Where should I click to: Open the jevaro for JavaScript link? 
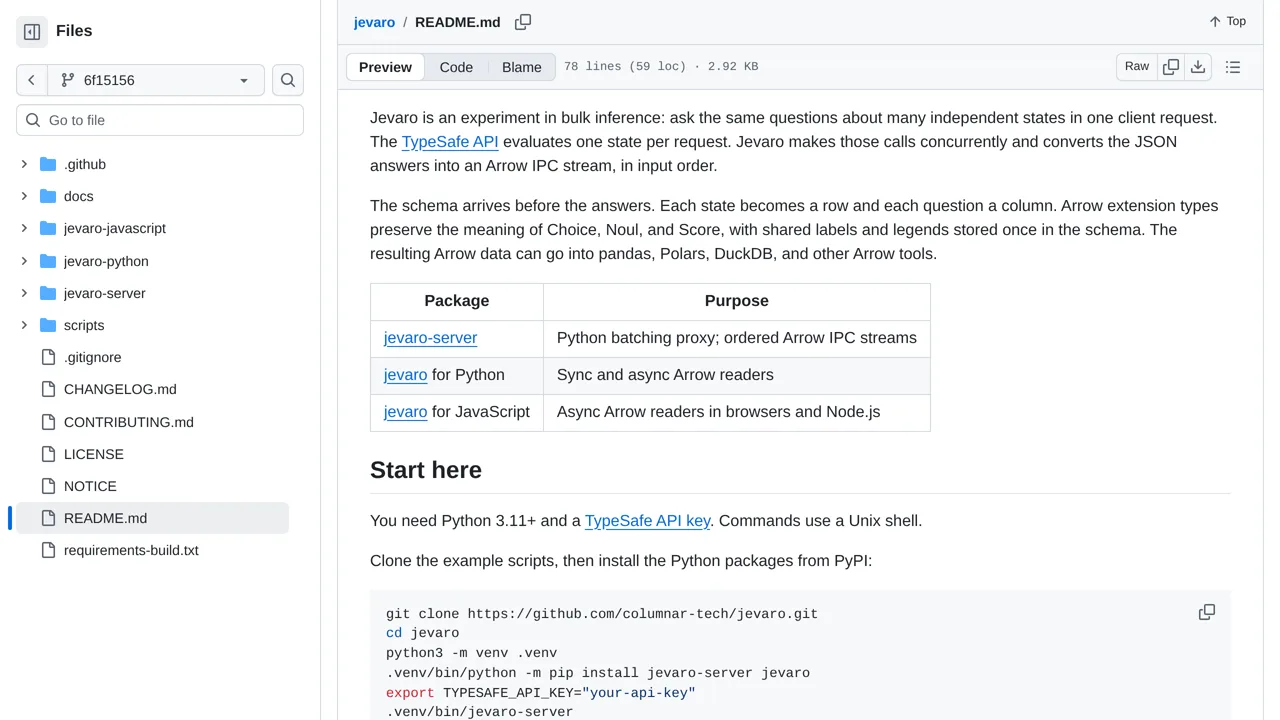(x=406, y=412)
